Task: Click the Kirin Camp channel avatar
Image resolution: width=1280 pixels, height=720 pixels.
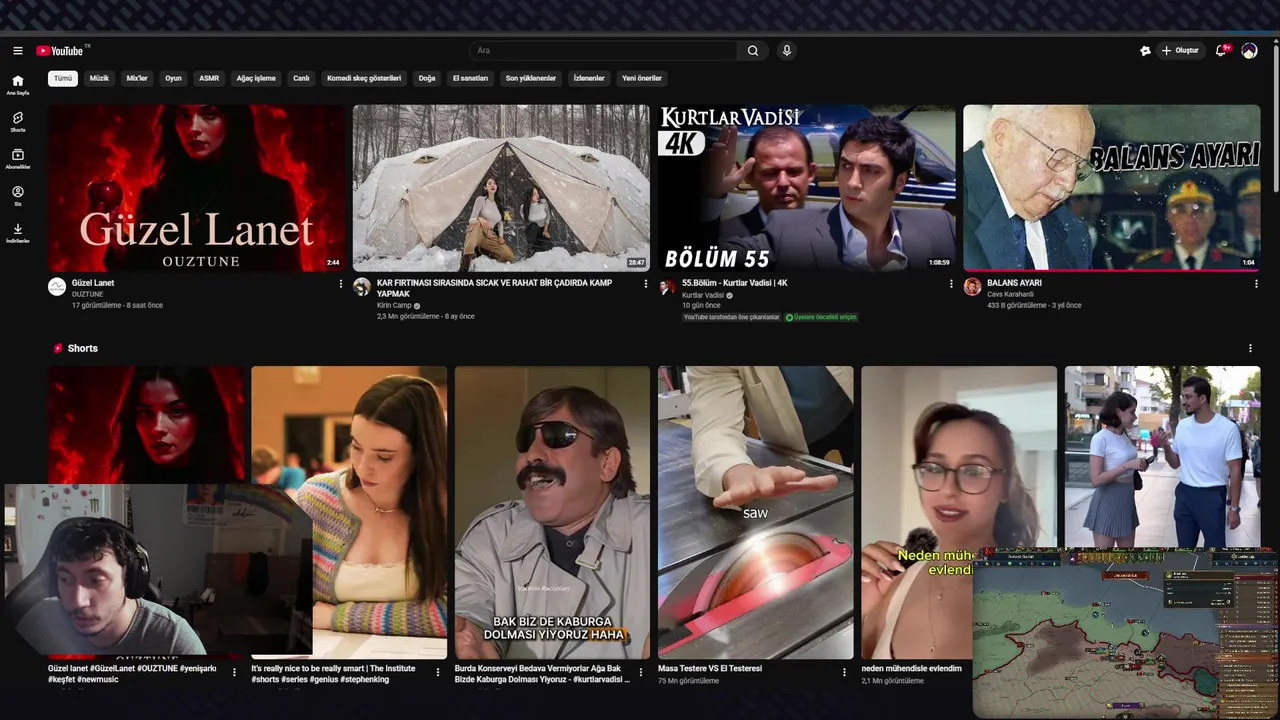Action: 362,287
